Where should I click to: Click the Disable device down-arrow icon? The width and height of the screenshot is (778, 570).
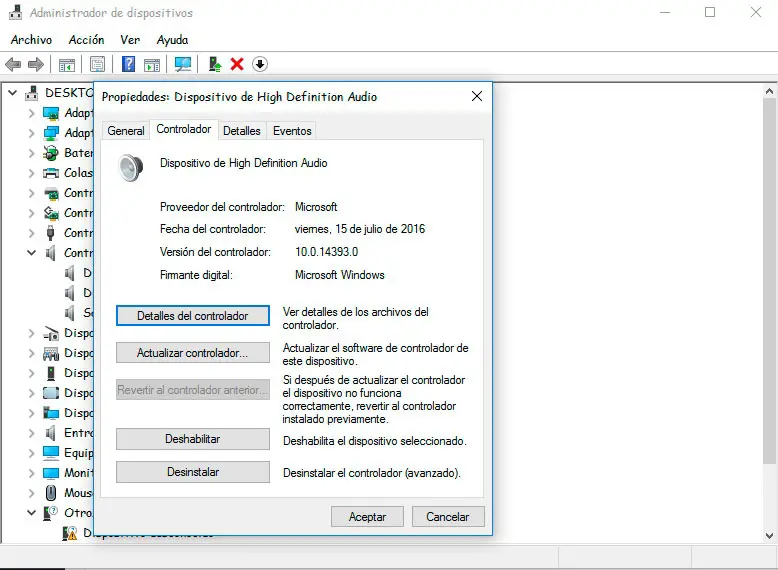pyautogui.click(x=259, y=64)
